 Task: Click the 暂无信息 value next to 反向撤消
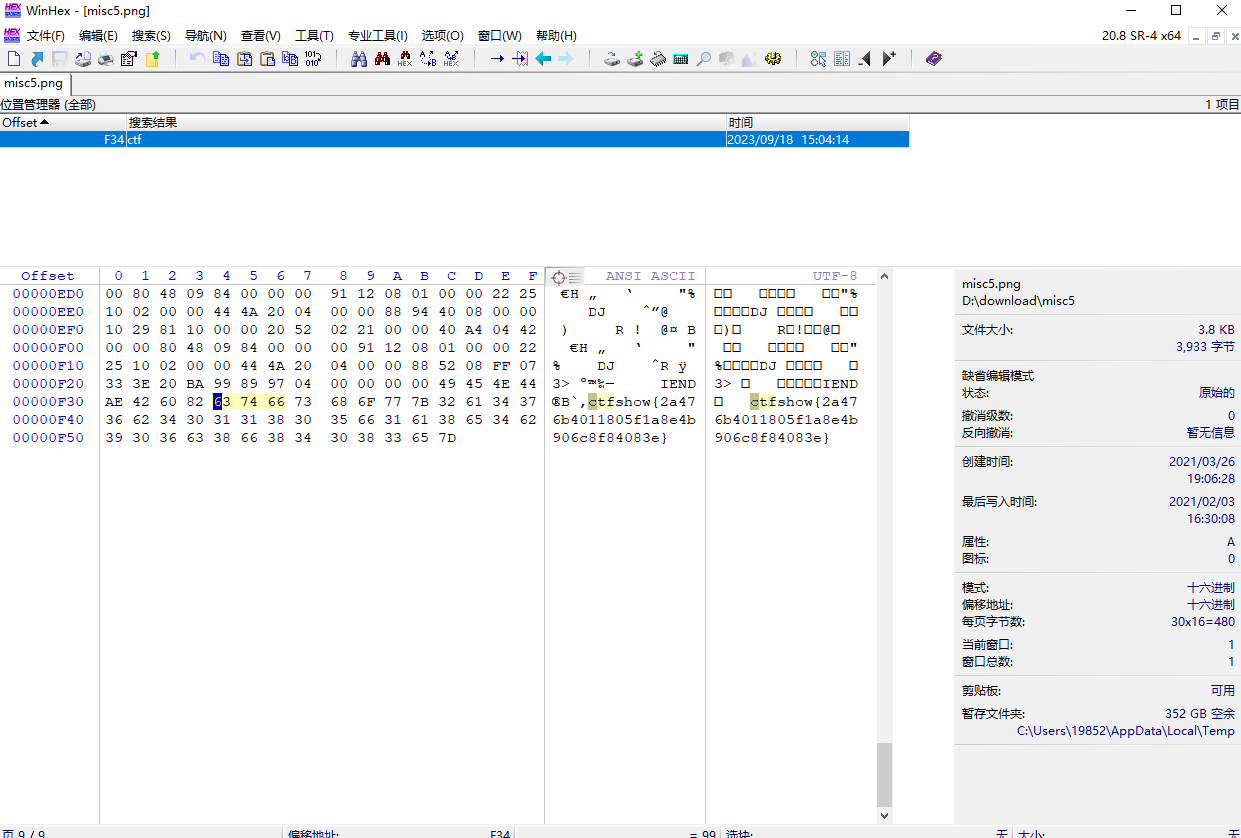1211,433
